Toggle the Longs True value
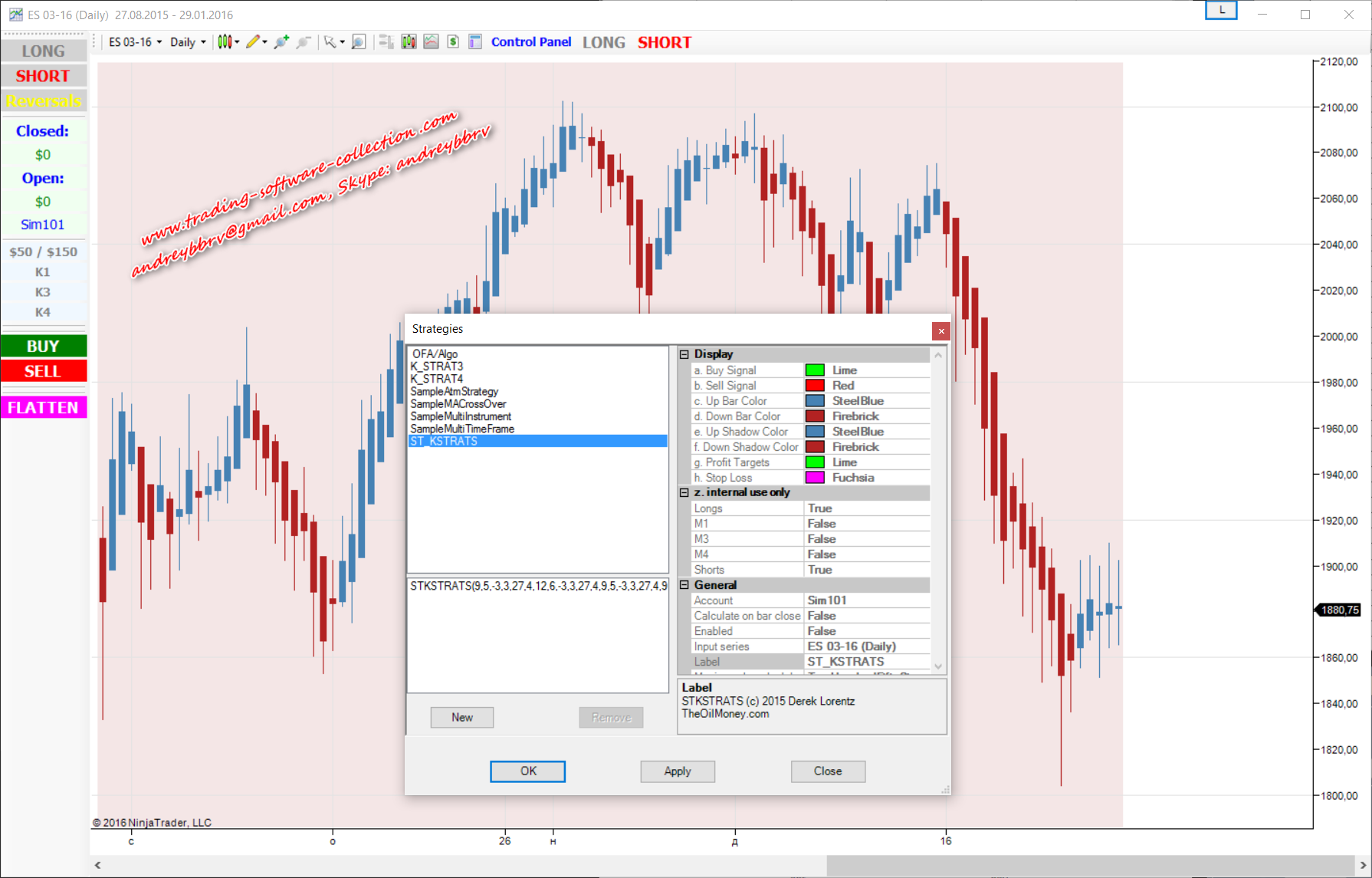 866,508
